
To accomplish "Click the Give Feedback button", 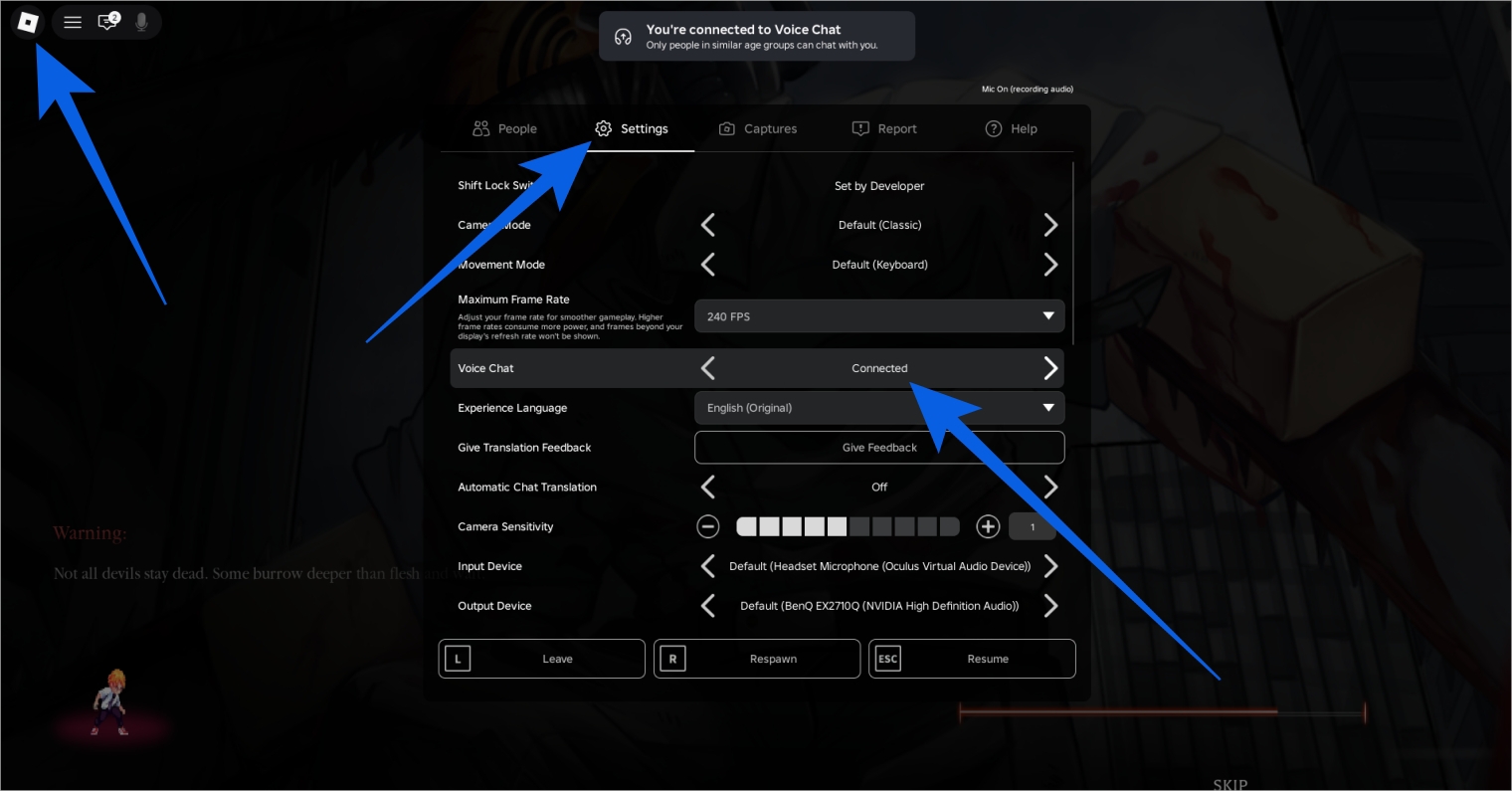I will tap(879, 447).
